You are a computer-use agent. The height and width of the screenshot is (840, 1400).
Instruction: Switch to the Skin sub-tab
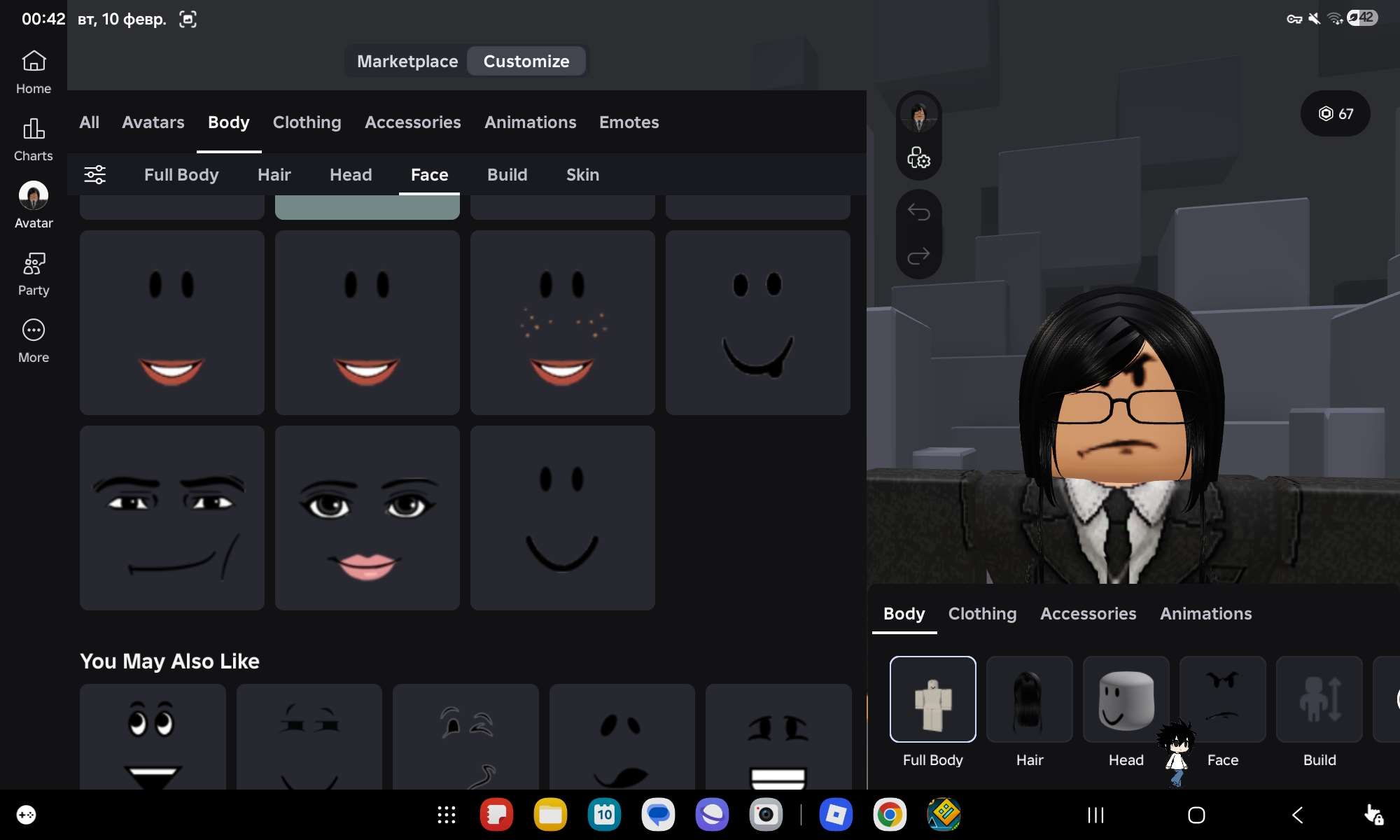(x=582, y=174)
